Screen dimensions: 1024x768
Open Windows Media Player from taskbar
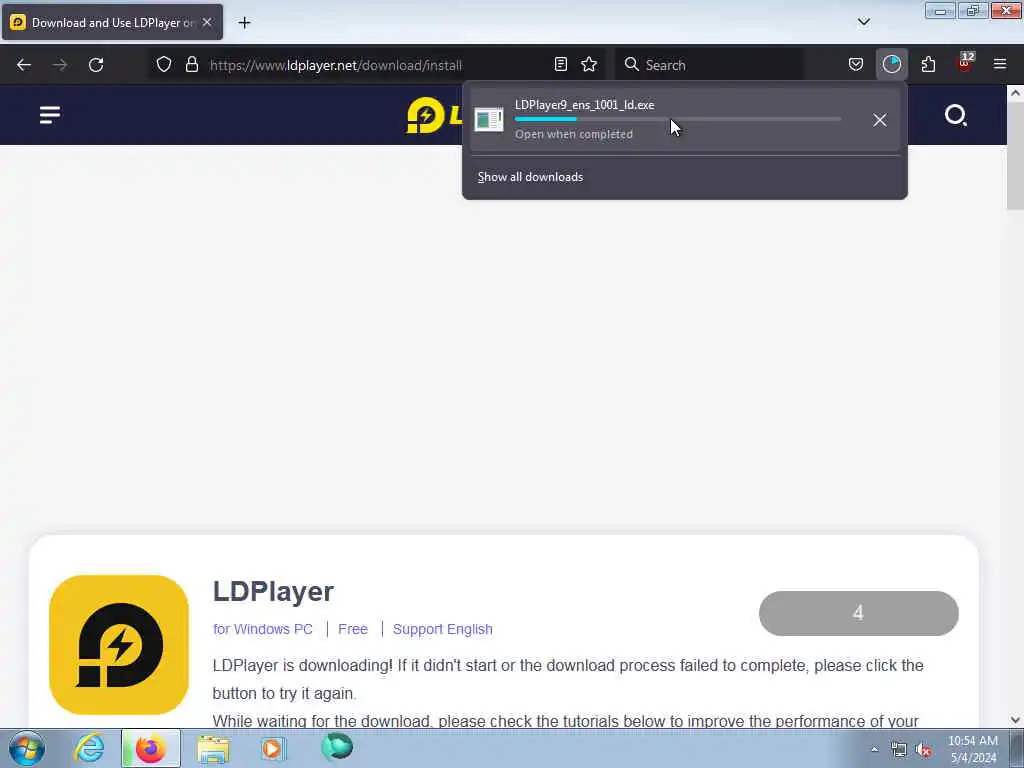point(274,748)
